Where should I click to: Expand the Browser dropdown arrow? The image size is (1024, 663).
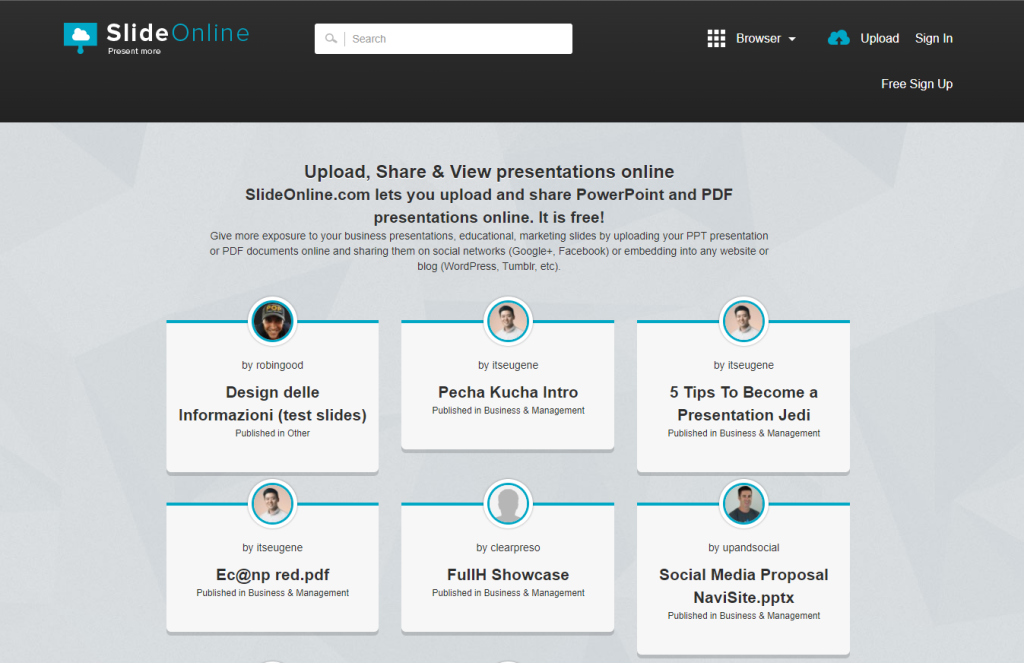coord(792,39)
